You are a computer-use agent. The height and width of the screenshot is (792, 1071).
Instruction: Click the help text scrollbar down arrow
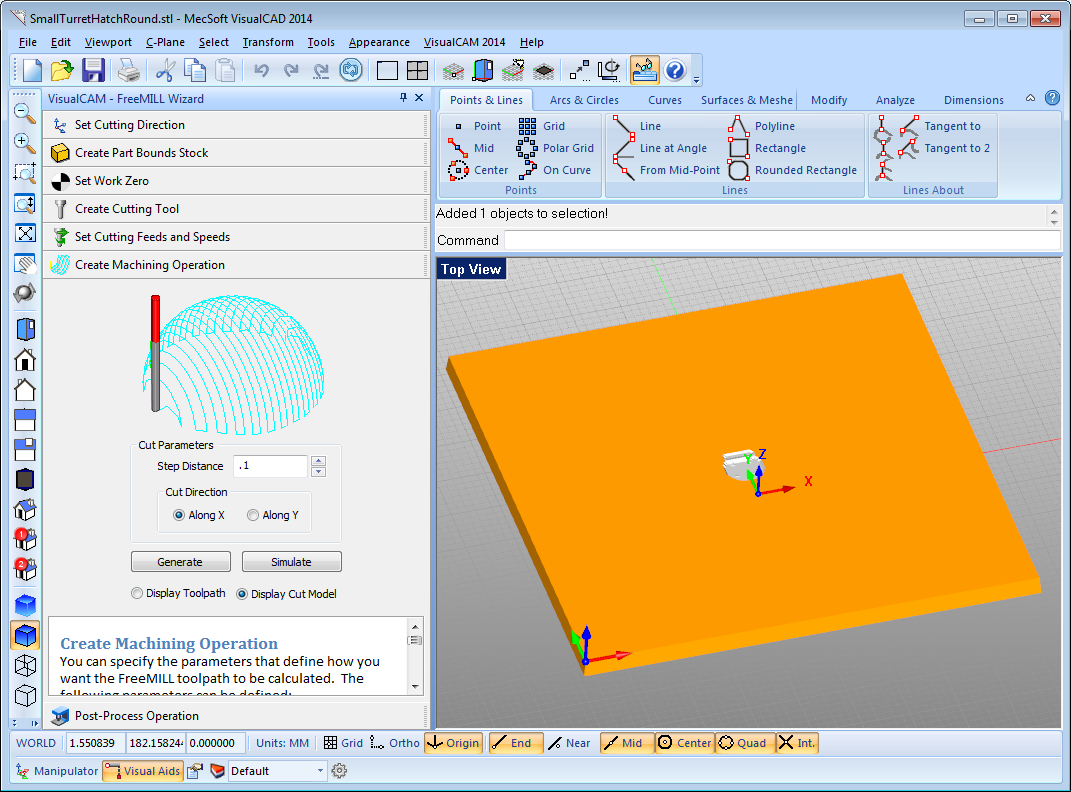pos(415,687)
